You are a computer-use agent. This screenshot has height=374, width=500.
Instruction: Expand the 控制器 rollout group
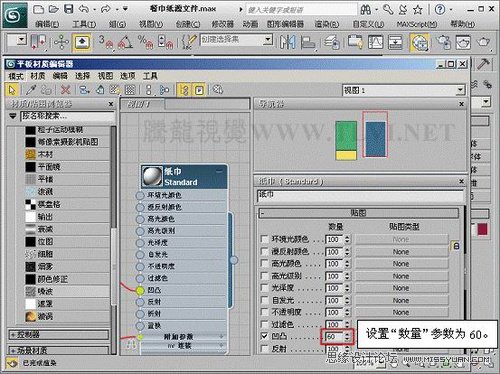(59, 334)
